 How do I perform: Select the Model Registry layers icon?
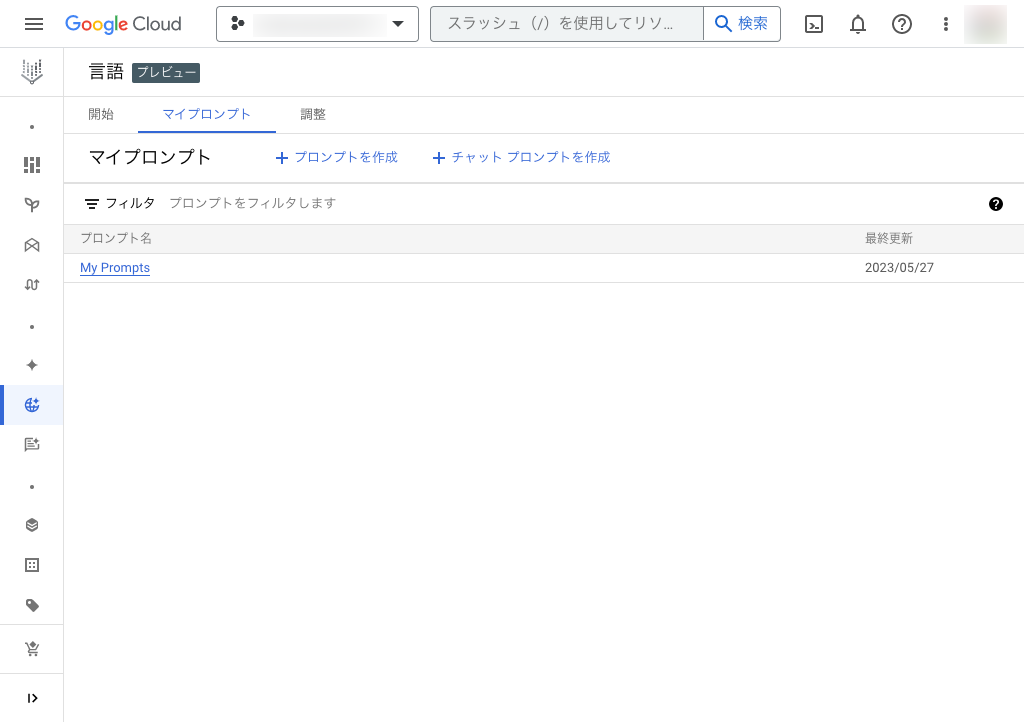click(32, 524)
